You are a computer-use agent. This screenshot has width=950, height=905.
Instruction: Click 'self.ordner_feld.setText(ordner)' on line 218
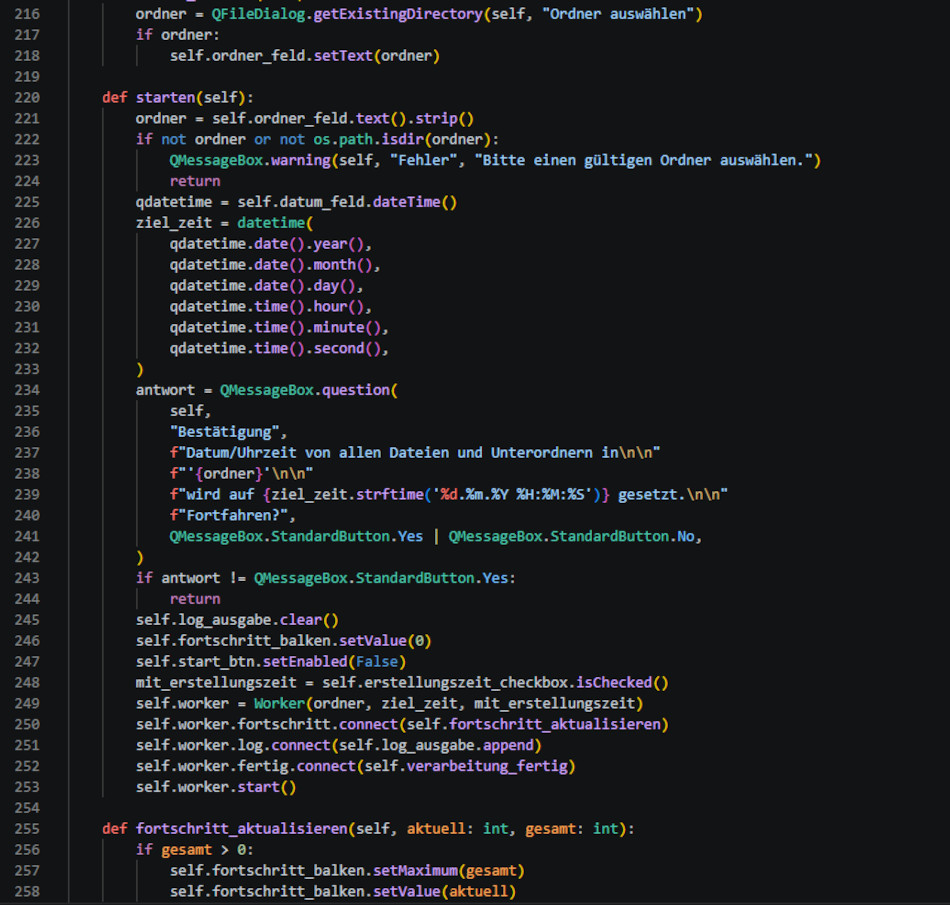click(305, 56)
